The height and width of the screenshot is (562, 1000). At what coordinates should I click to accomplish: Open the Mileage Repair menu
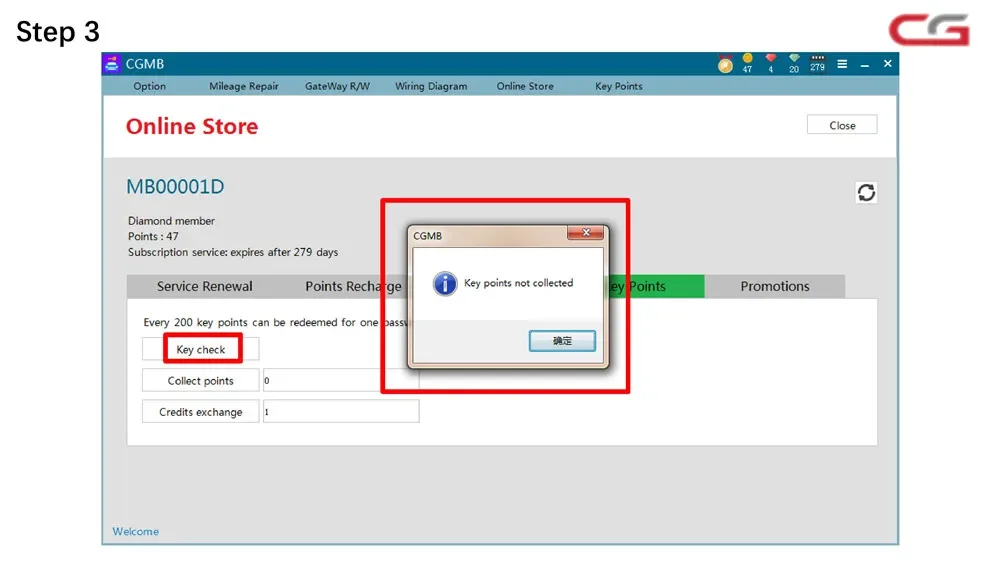244,86
